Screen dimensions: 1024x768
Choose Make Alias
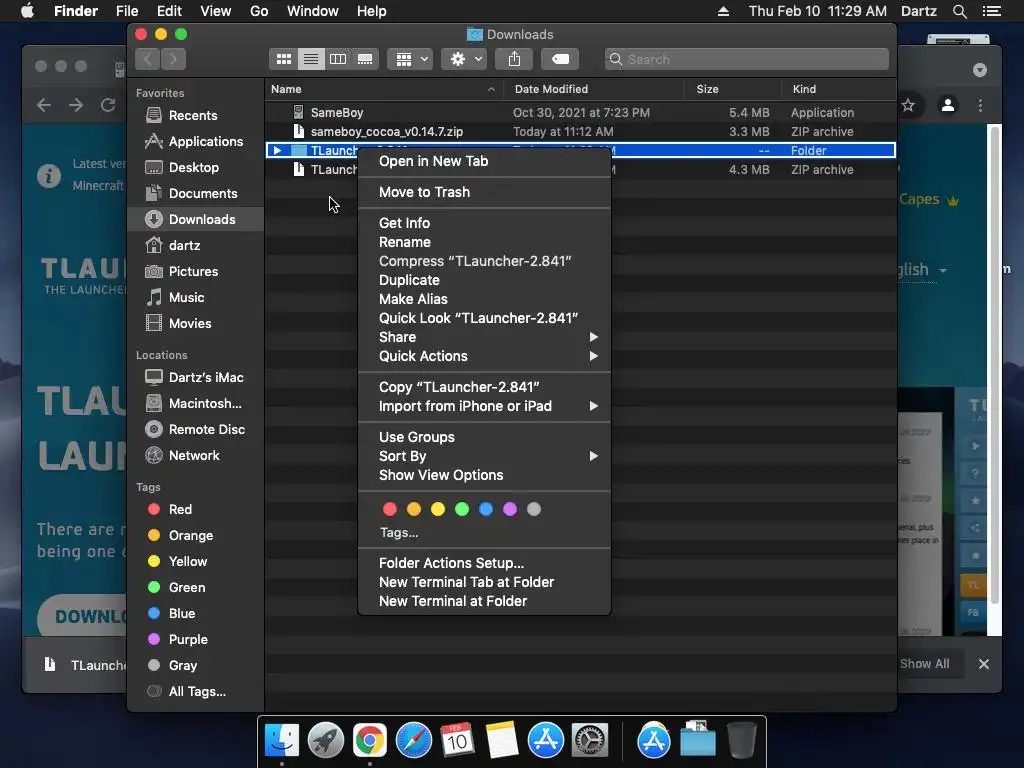point(484,299)
